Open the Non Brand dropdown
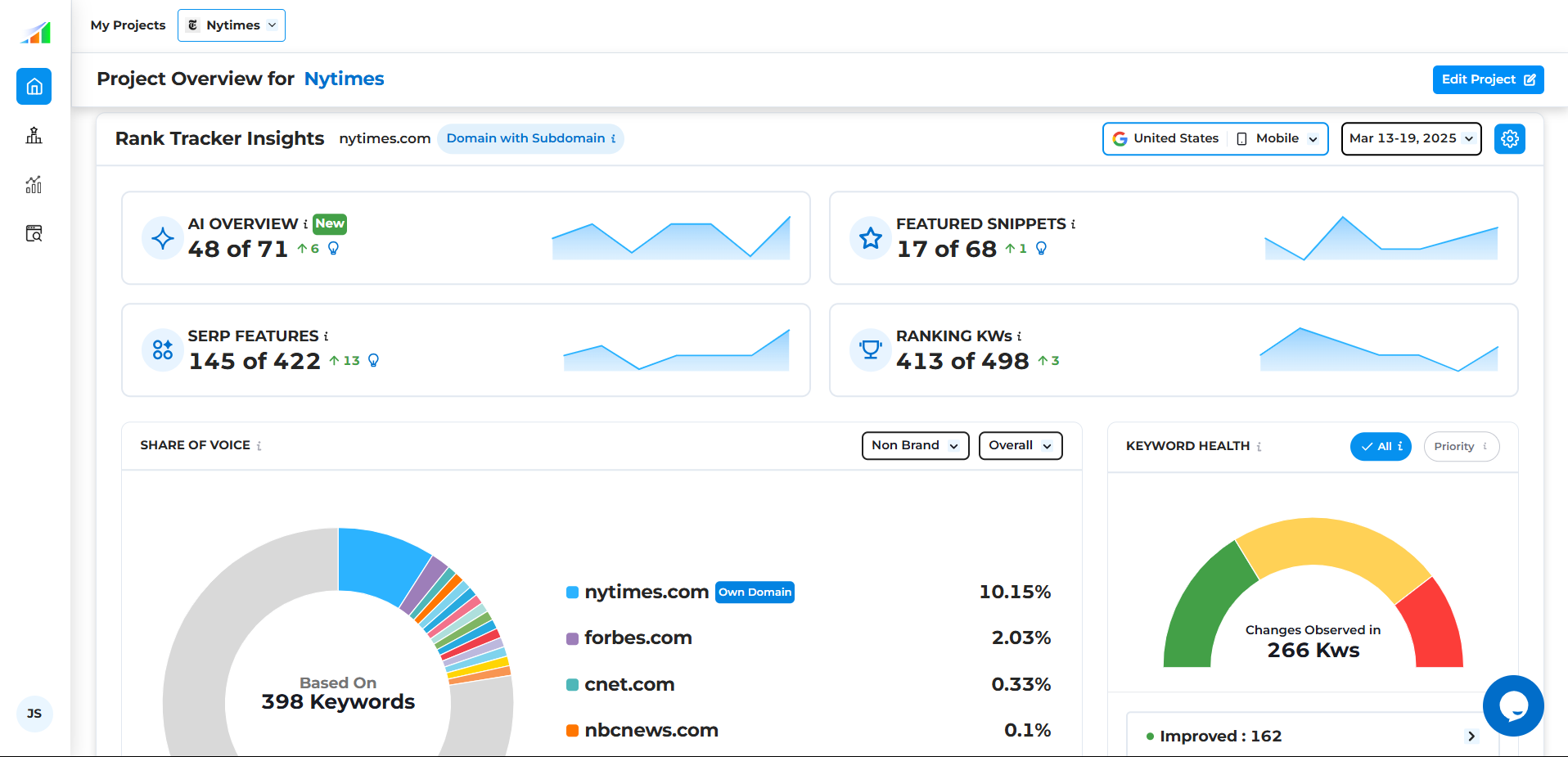Image resolution: width=1568 pixels, height=757 pixels. tap(915, 446)
